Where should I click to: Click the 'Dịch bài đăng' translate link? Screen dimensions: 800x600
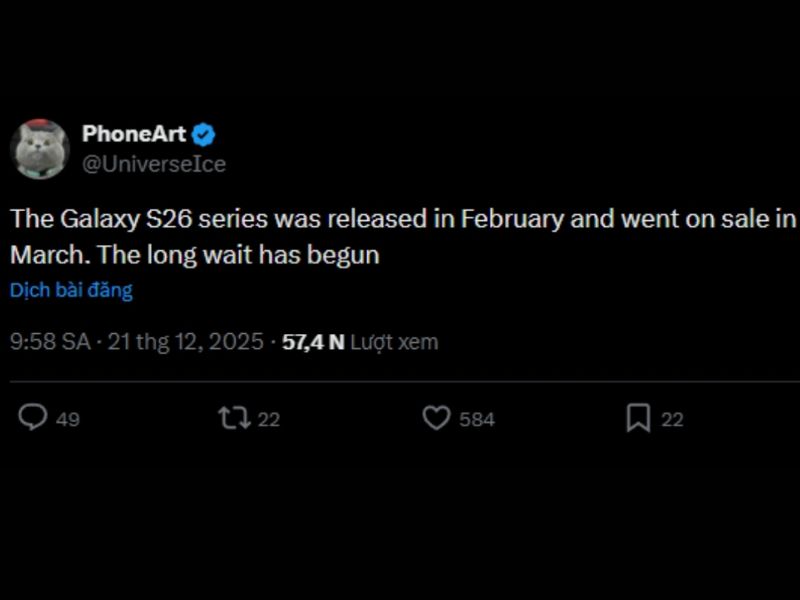[x=71, y=291]
